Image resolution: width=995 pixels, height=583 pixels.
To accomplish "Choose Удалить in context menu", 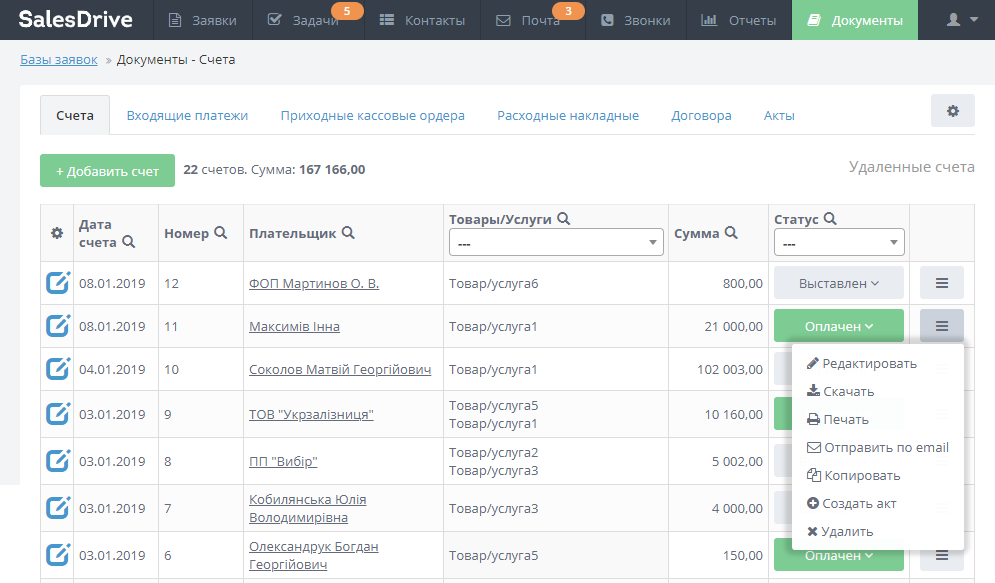I will [840, 531].
